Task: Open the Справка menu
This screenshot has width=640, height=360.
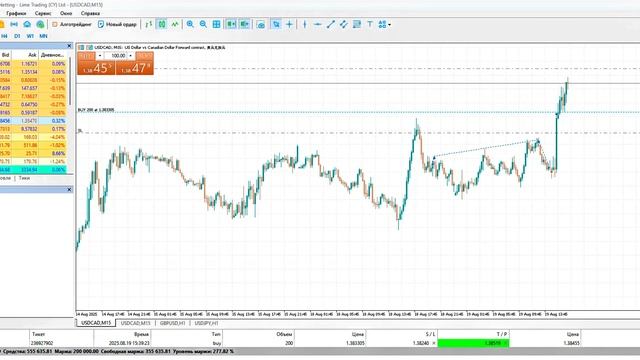Action: coord(90,13)
